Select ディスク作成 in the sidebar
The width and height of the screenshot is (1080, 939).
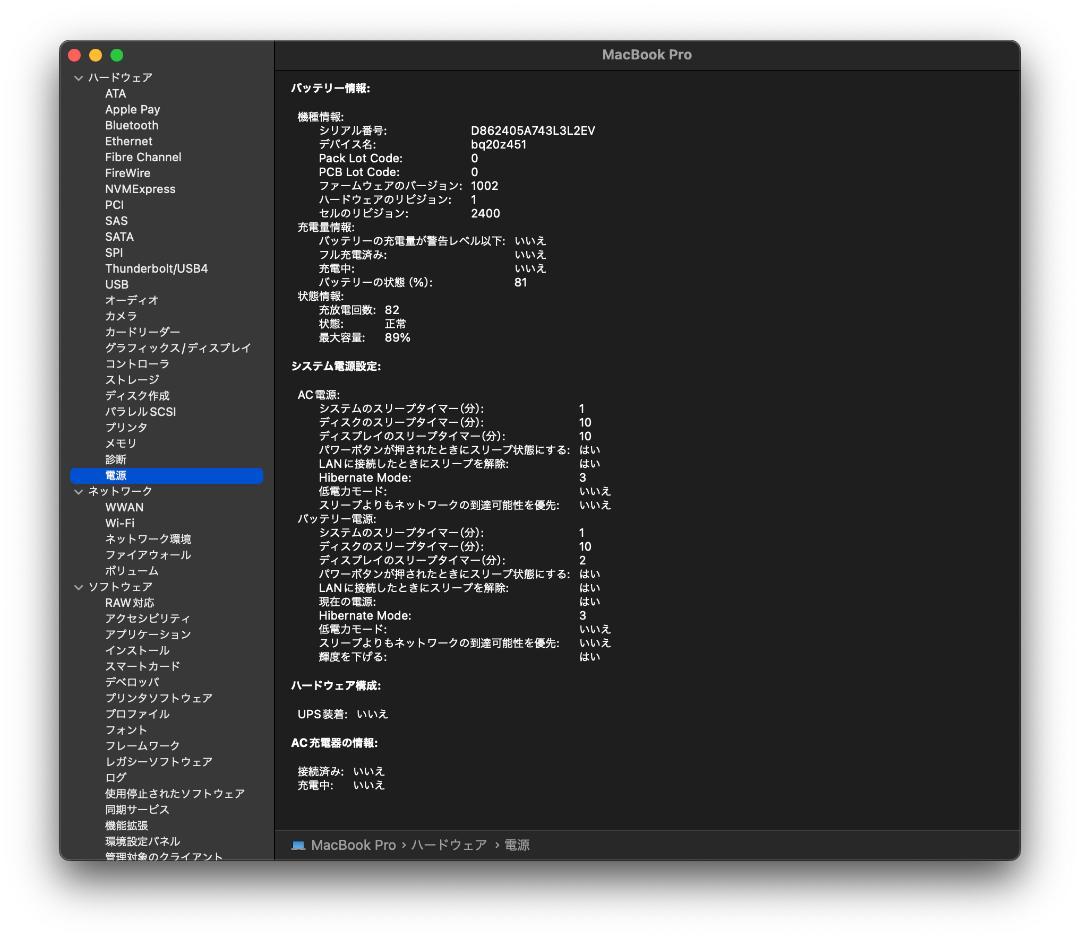[137, 395]
